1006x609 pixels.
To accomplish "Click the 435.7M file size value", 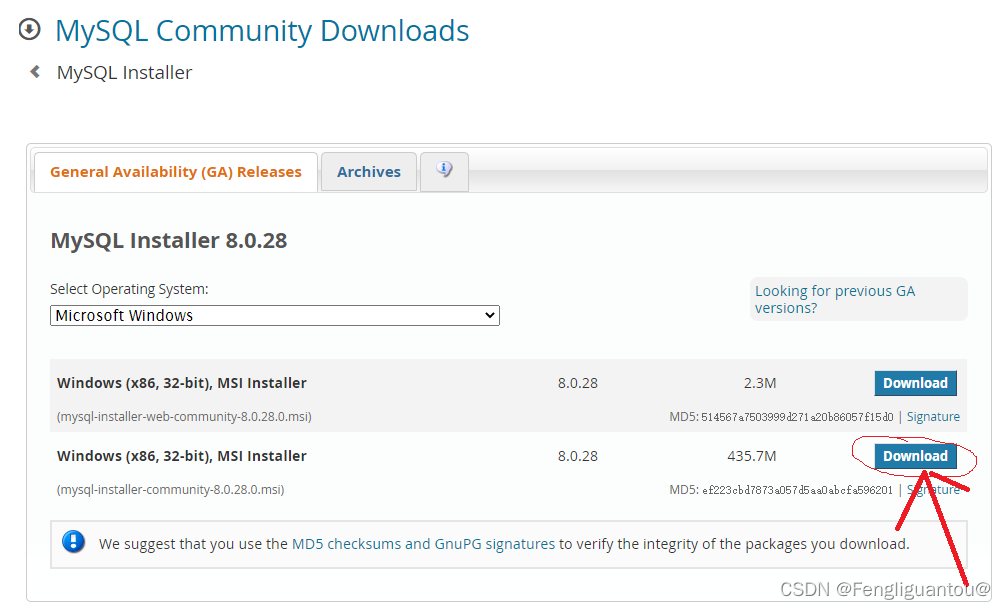I will [751, 456].
